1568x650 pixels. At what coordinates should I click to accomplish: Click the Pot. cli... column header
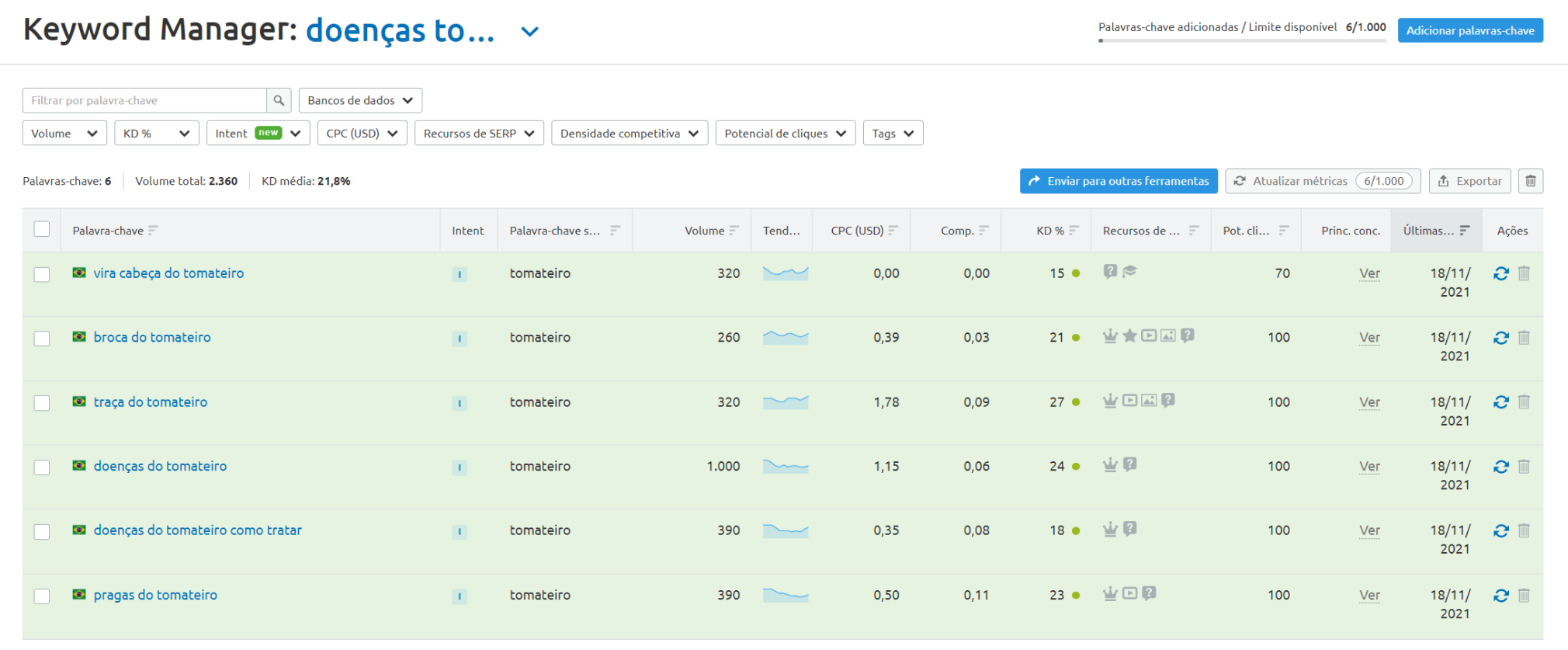pos(1255,231)
